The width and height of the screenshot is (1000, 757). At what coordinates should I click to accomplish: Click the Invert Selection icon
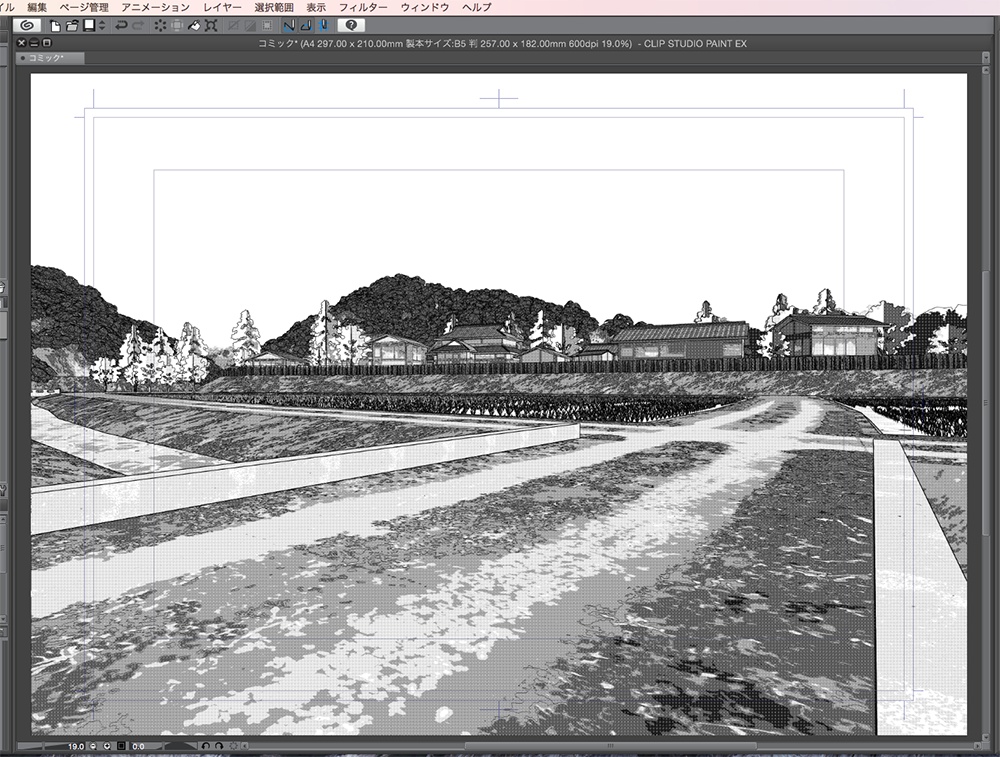pyautogui.click(x=250, y=26)
